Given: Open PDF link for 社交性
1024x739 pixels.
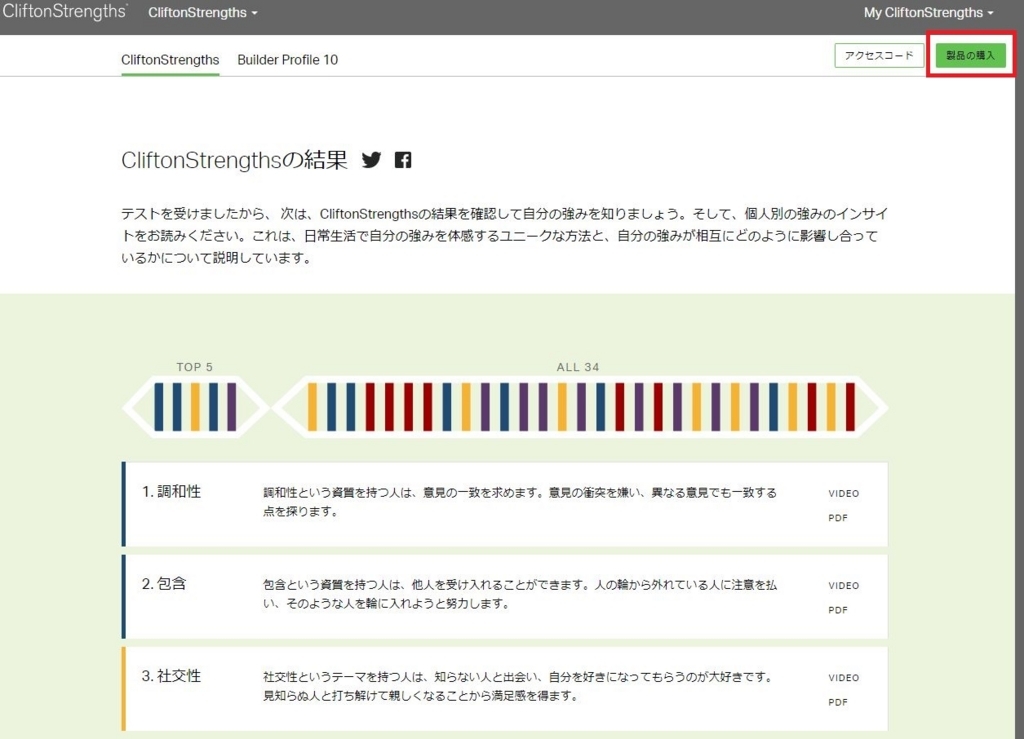Looking at the screenshot, I should point(838,702).
